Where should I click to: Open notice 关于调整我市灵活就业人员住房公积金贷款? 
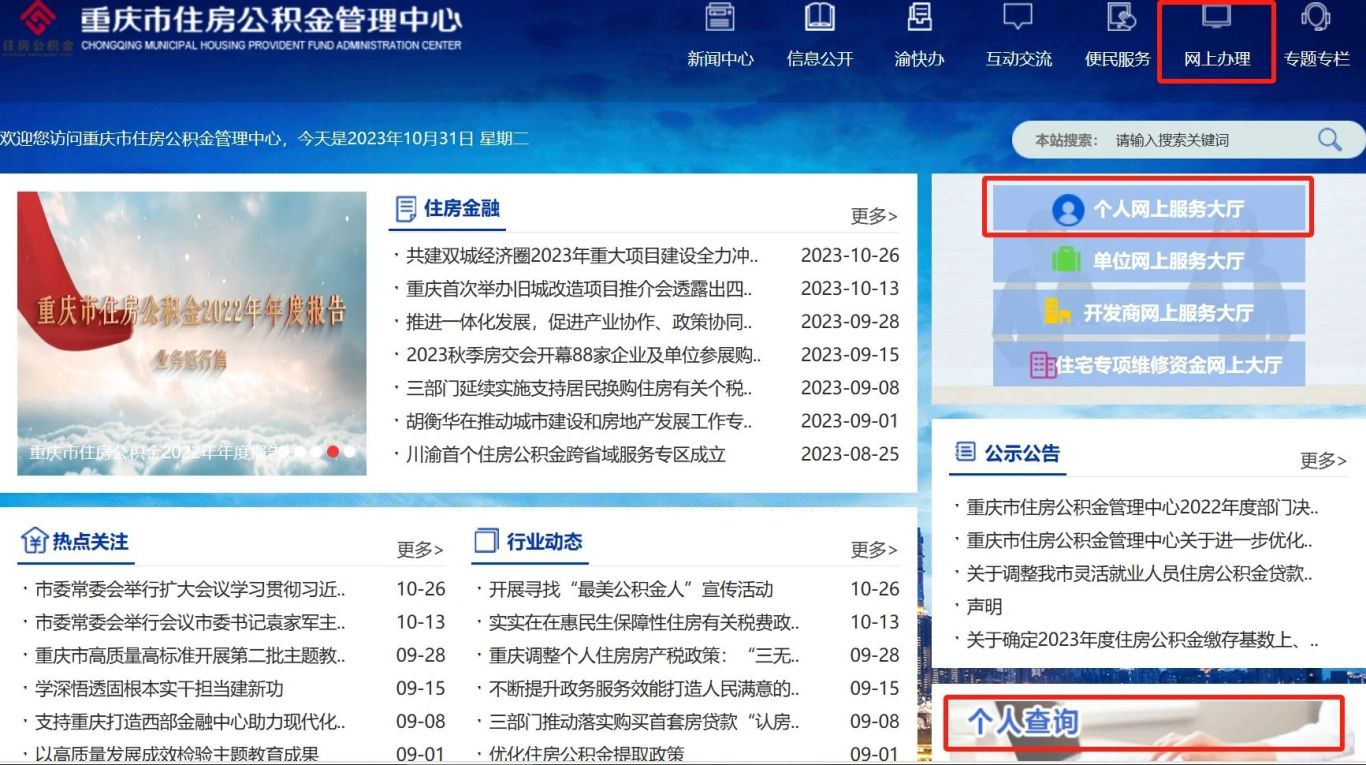coord(1139,574)
